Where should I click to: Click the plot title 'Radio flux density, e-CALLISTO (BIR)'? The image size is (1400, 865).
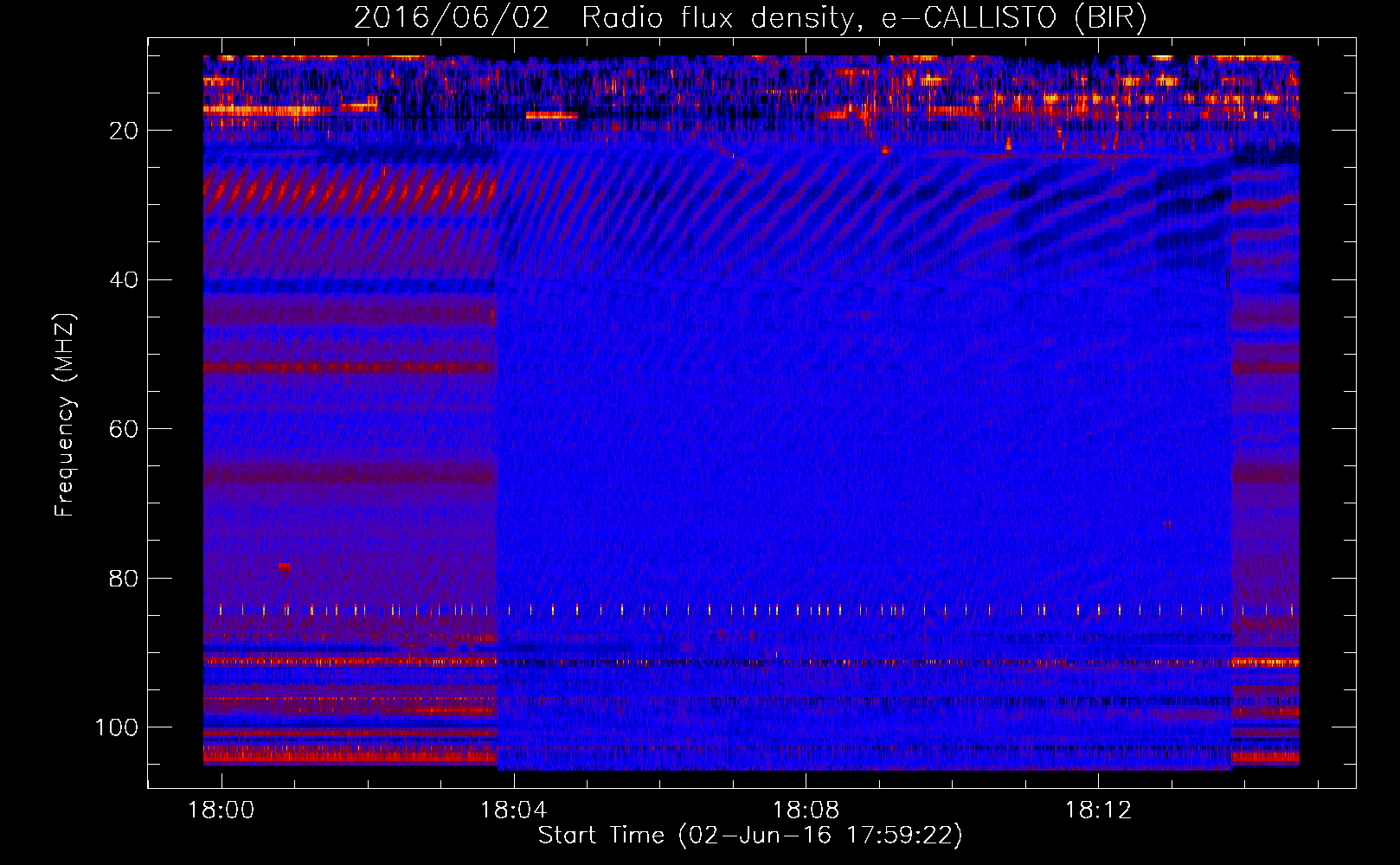864,18
